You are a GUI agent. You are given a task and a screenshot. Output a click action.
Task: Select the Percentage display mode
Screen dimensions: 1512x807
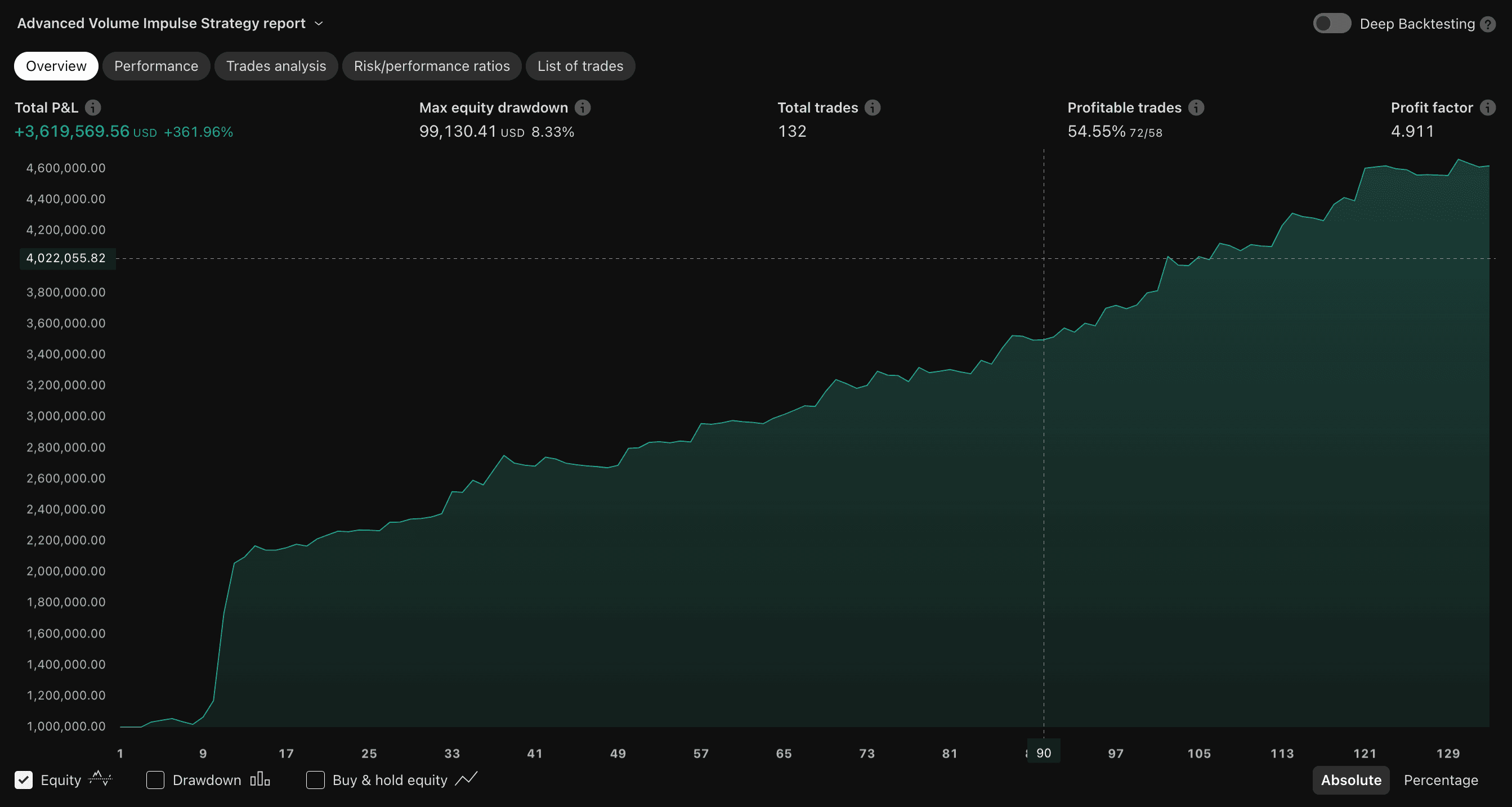[x=1441, y=780]
